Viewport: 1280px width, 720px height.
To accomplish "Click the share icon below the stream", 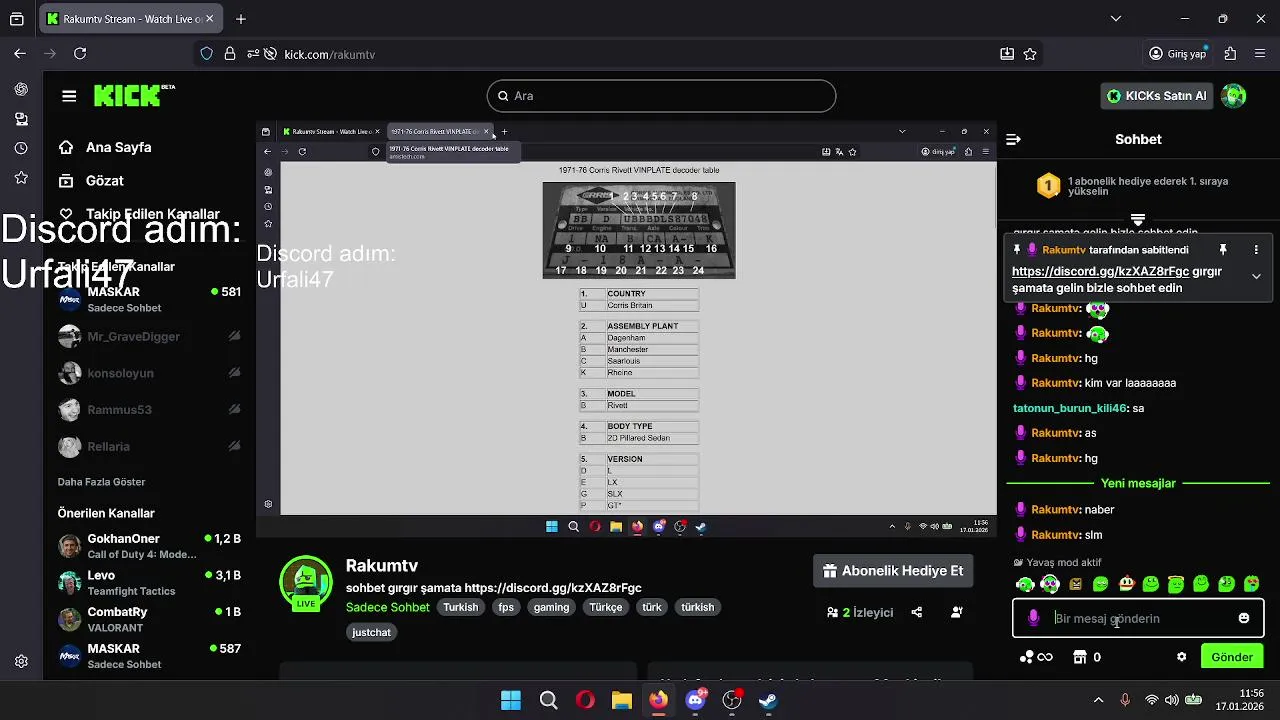I will (917, 612).
